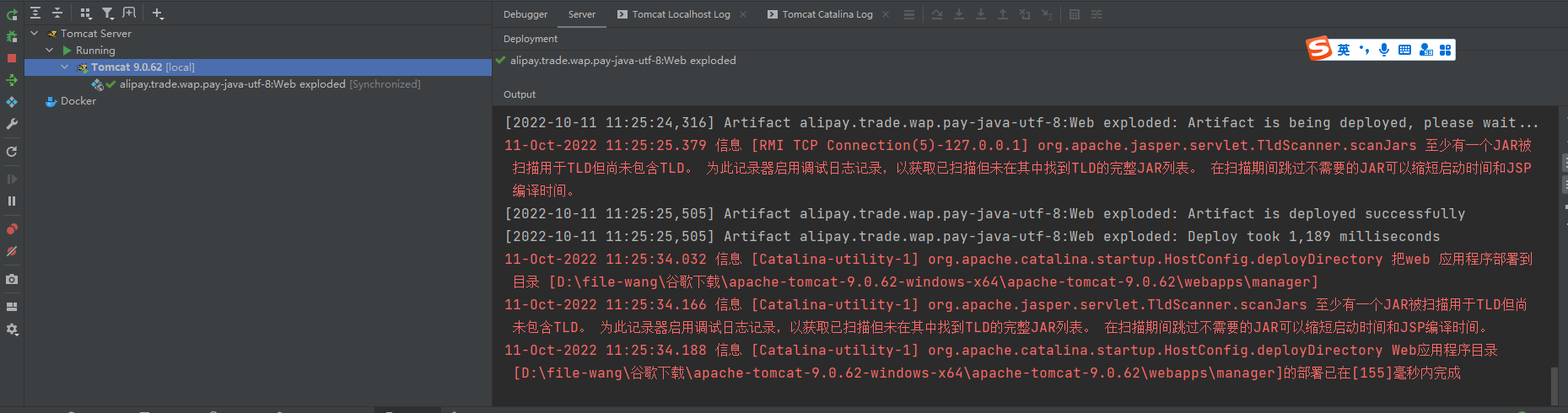Image resolution: width=1568 pixels, height=413 pixels.
Task: Open the Add Service plus dropdown
Action: tap(158, 13)
